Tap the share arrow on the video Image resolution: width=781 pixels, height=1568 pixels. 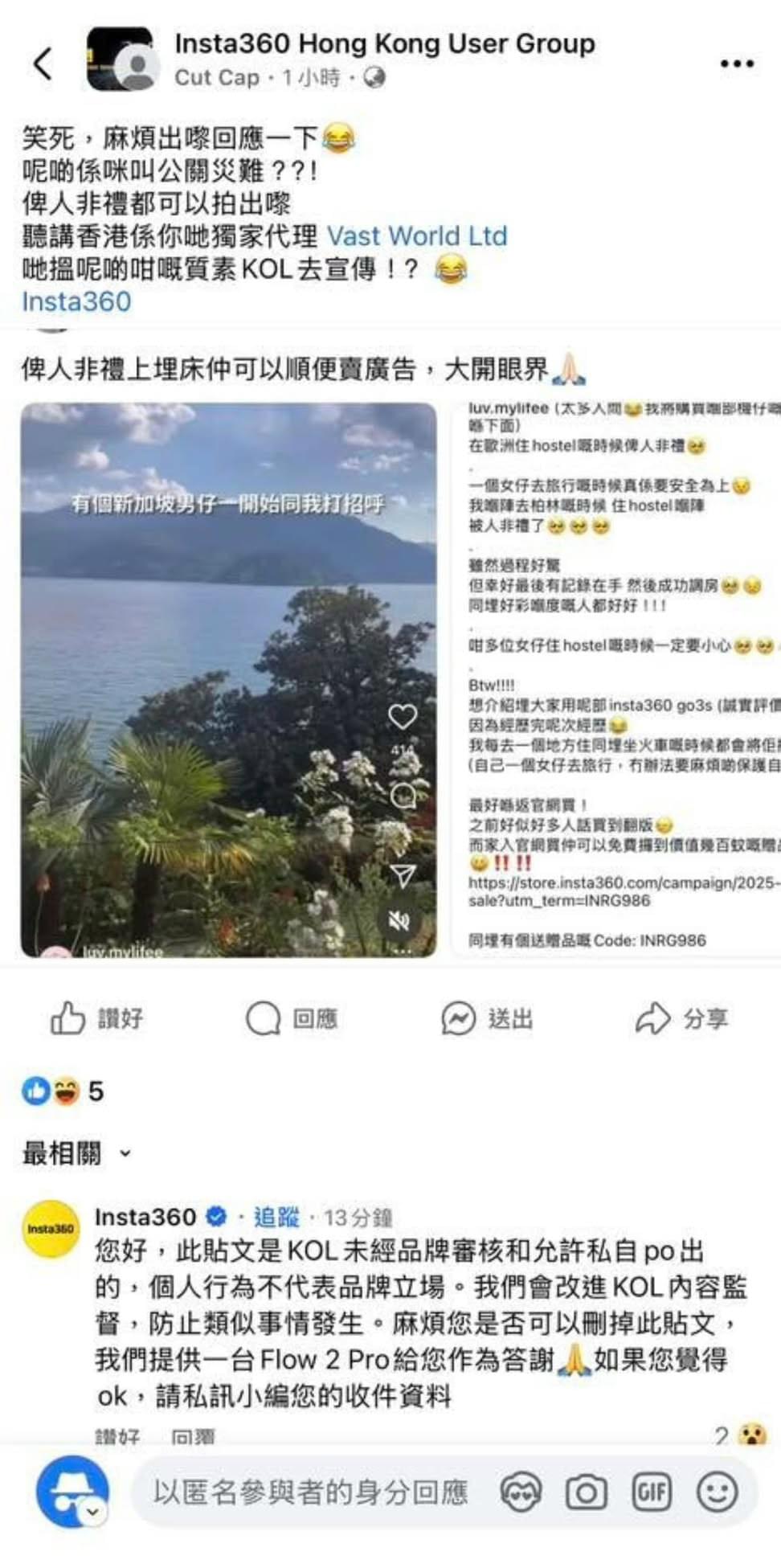(x=403, y=875)
